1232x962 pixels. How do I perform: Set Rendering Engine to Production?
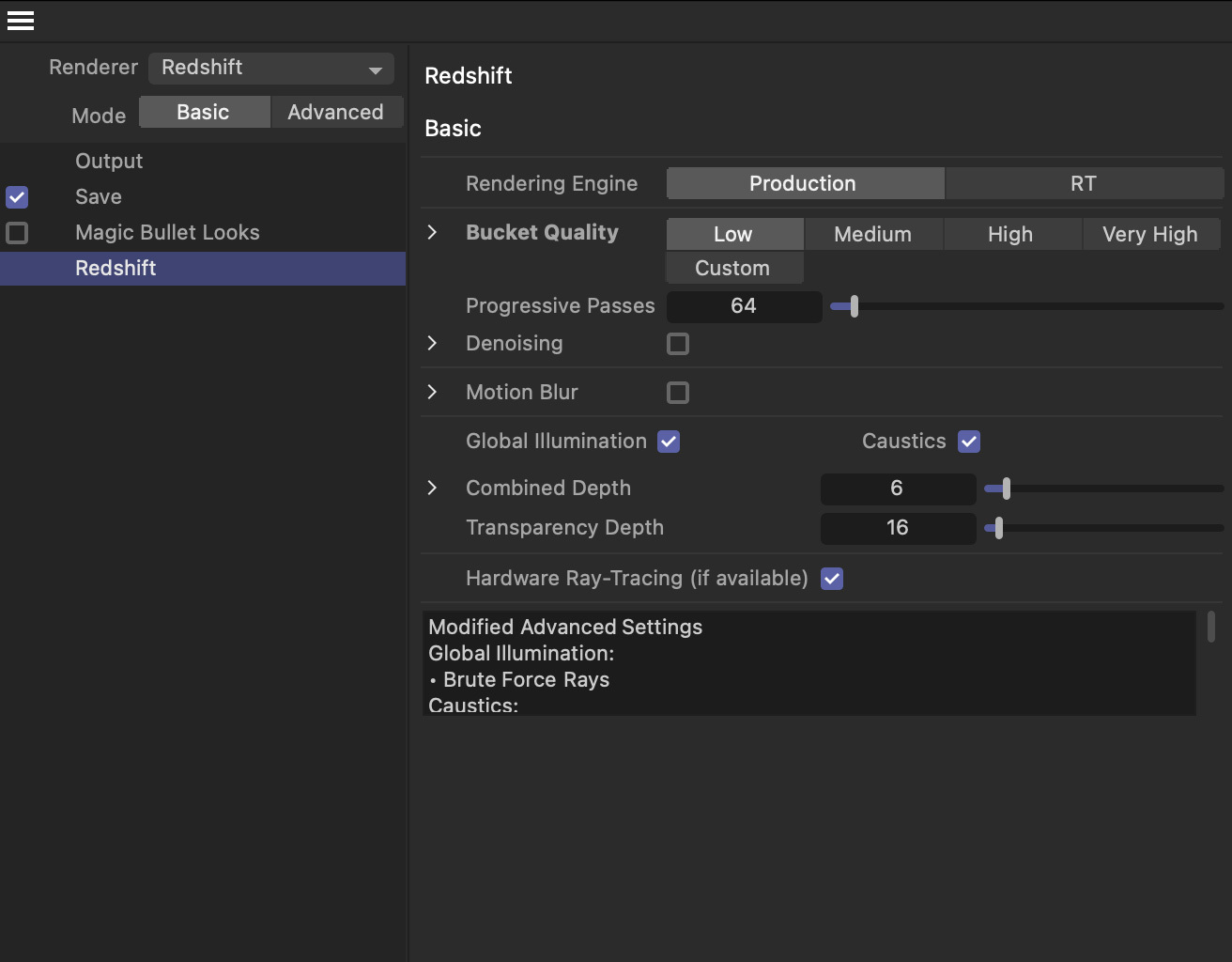point(805,183)
